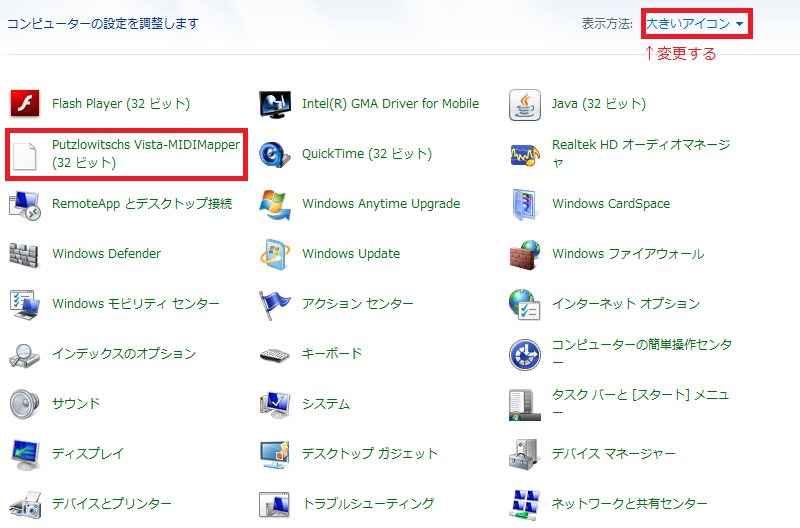This screenshot has width=800, height=528.
Task: Click the Action Center blue flag icon
Action: [274, 305]
